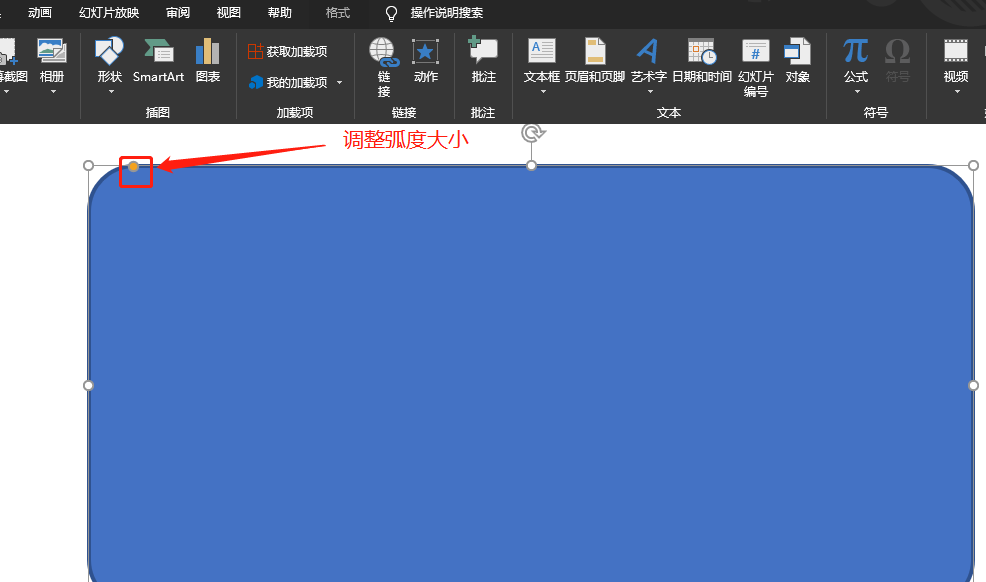Expand the Photo Album dropdown arrow
The height and width of the screenshot is (582, 986).
click(x=53, y=92)
